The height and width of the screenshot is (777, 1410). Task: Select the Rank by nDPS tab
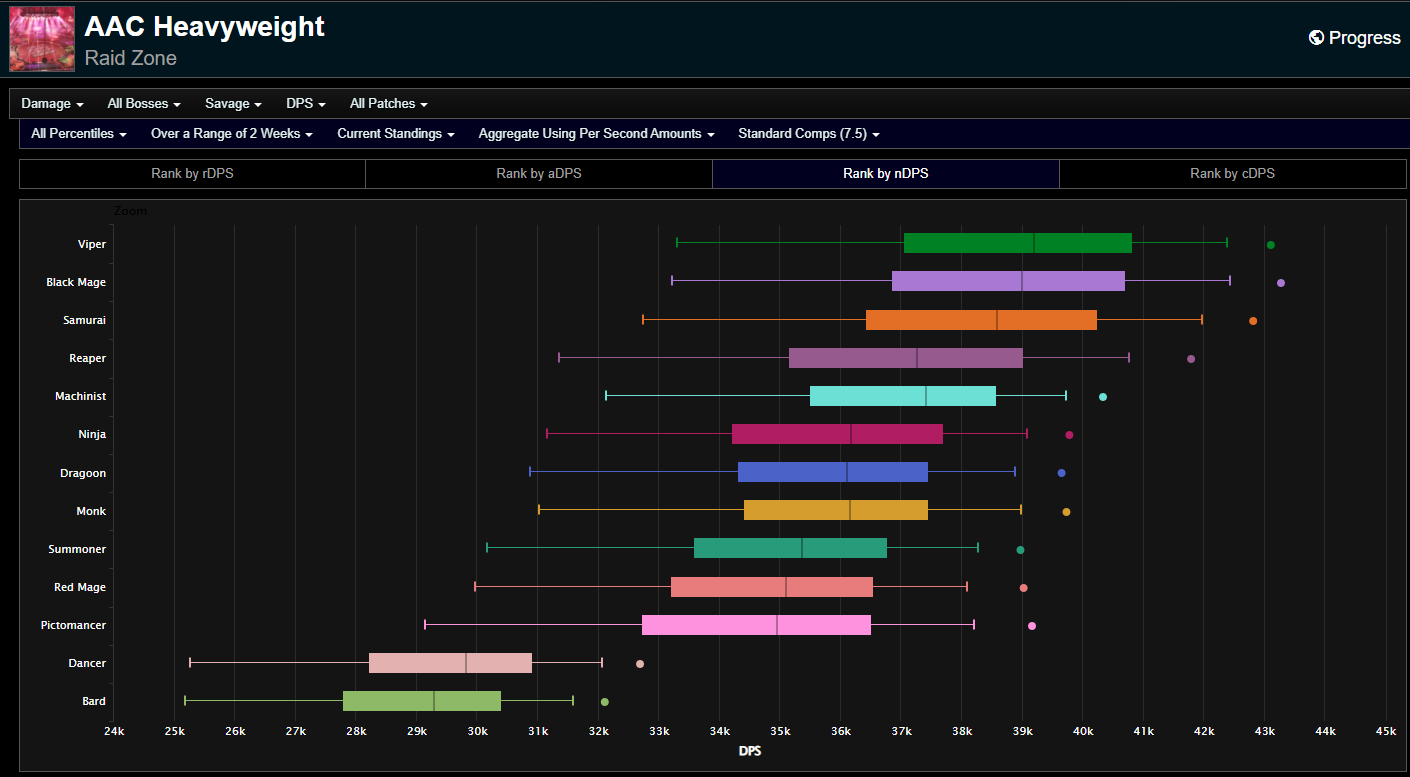coord(886,174)
